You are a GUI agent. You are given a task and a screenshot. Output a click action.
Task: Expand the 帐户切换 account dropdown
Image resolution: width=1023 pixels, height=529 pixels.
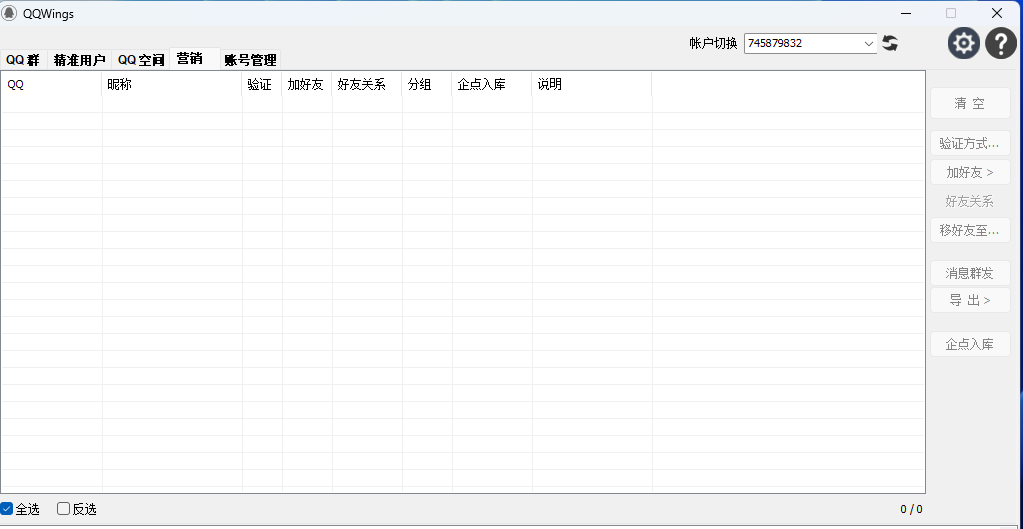pos(868,44)
